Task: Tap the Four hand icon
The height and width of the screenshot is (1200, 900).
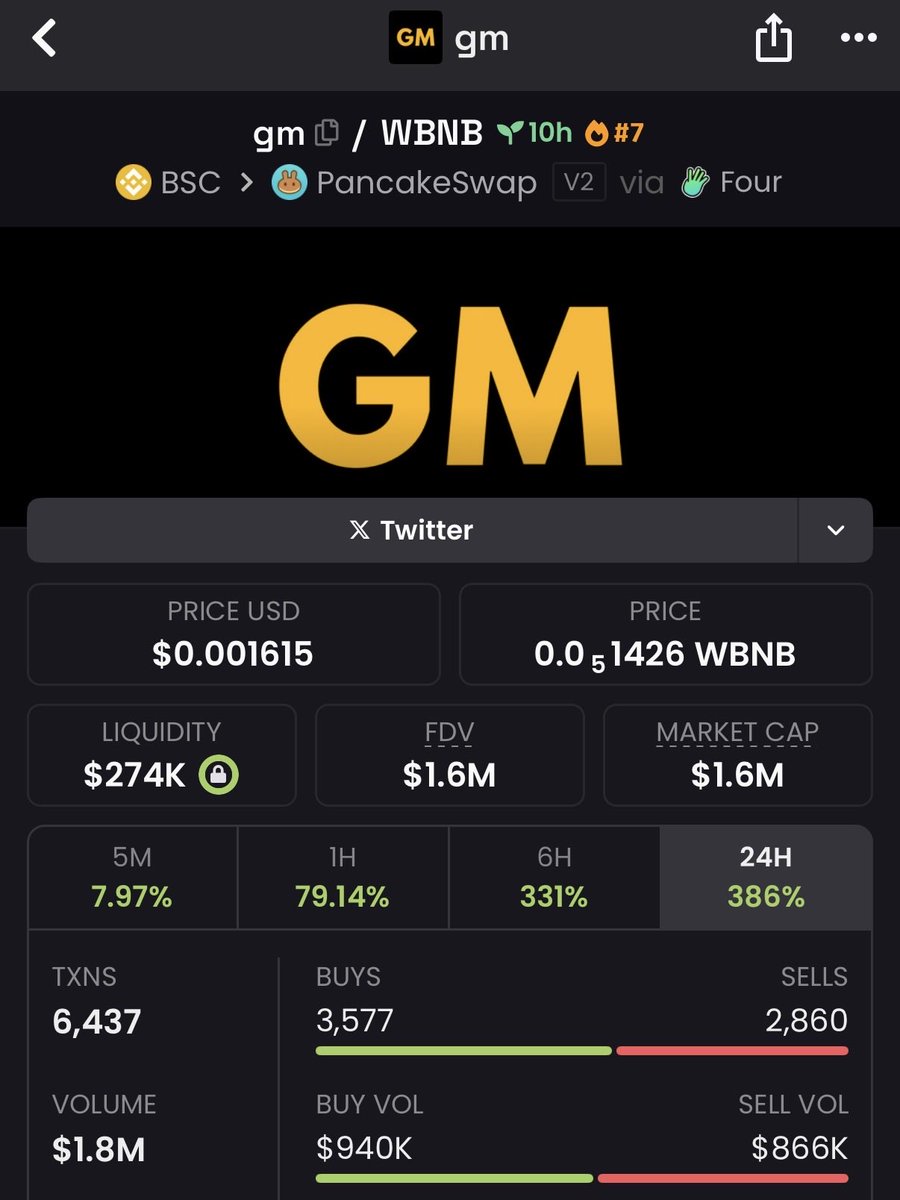Action: click(x=693, y=182)
